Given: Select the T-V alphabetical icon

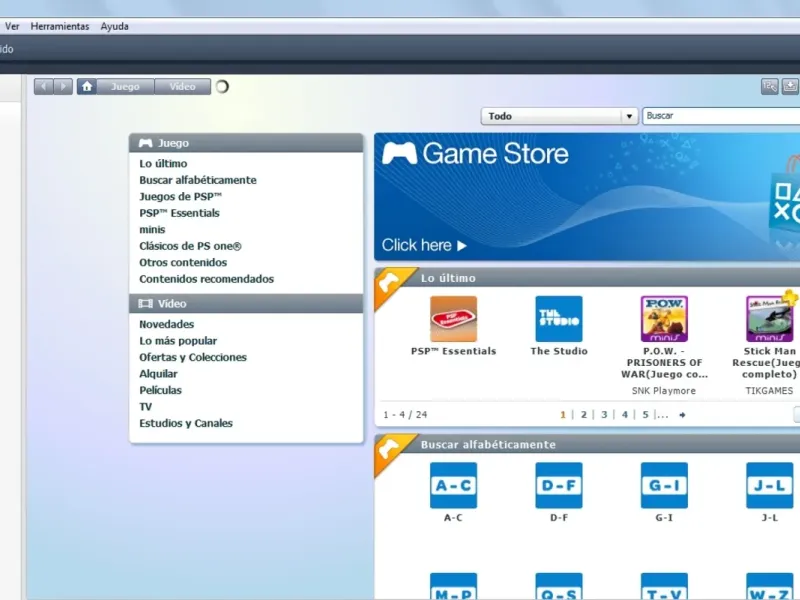Looking at the screenshot, I should click(x=664, y=586).
